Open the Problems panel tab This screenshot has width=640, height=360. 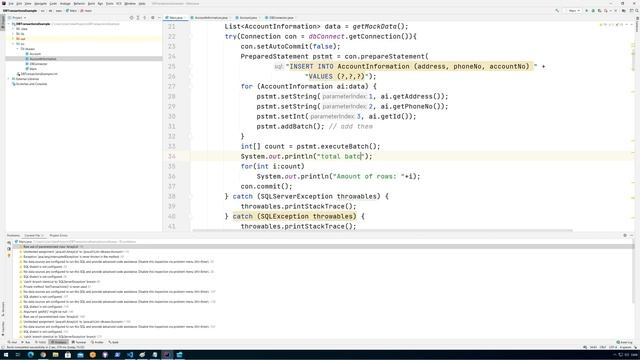pyautogui.click(x=13, y=236)
